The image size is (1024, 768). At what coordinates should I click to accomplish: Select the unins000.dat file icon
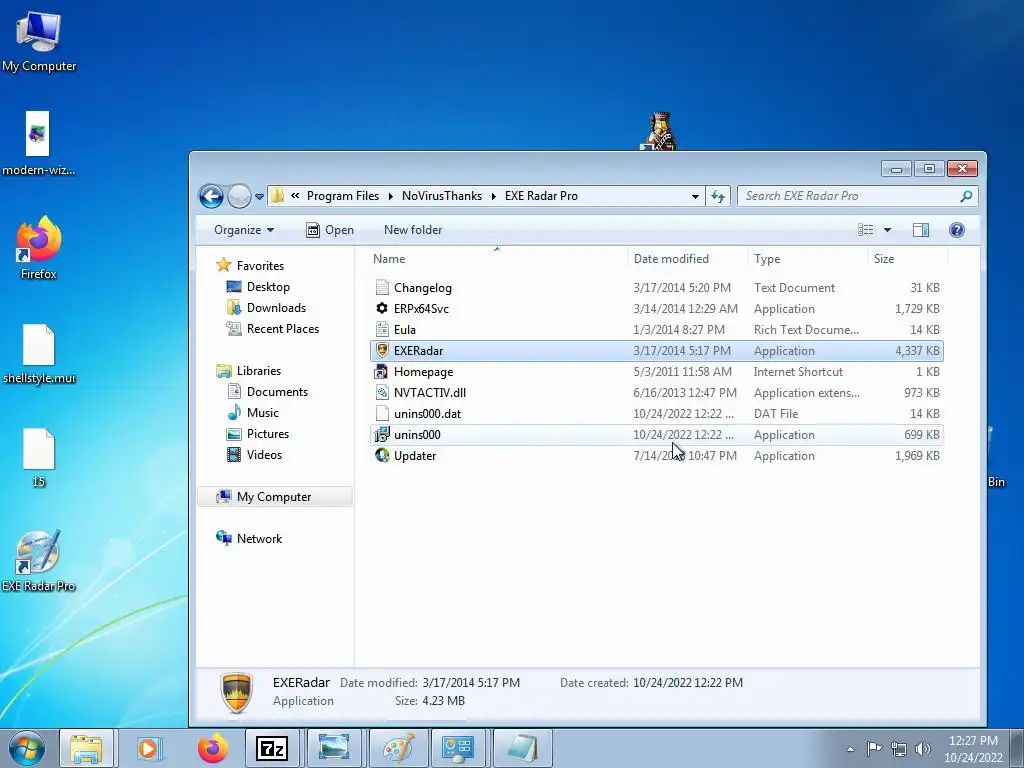point(382,413)
